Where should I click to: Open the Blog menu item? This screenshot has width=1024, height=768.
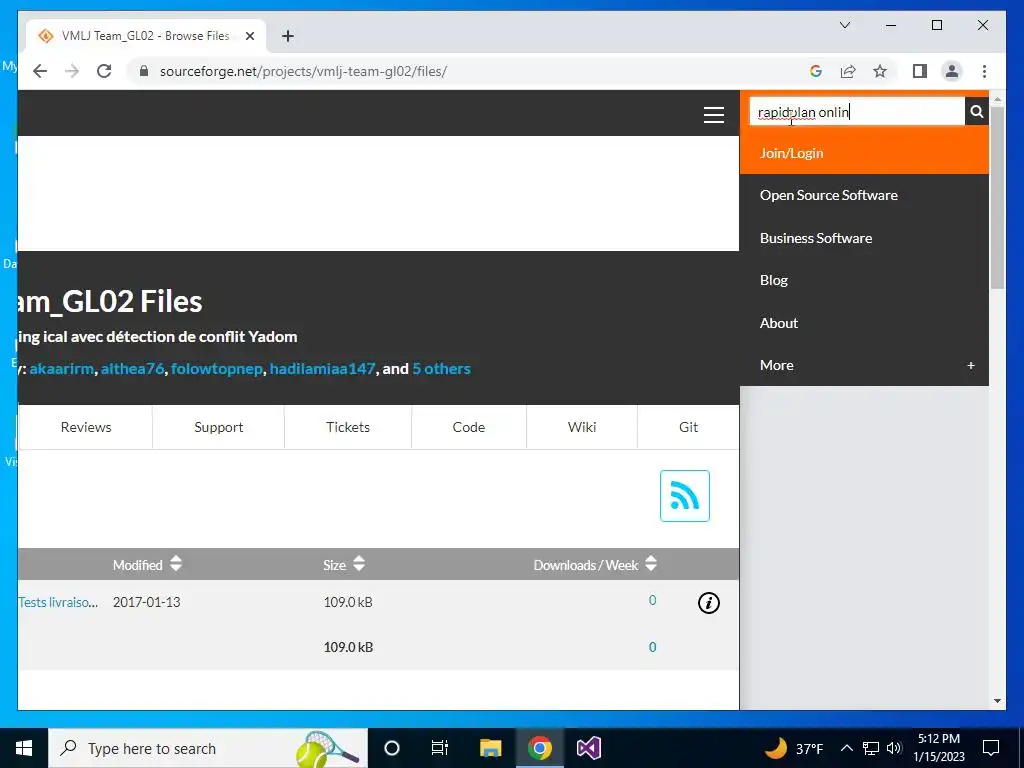[x=864, y=280]
